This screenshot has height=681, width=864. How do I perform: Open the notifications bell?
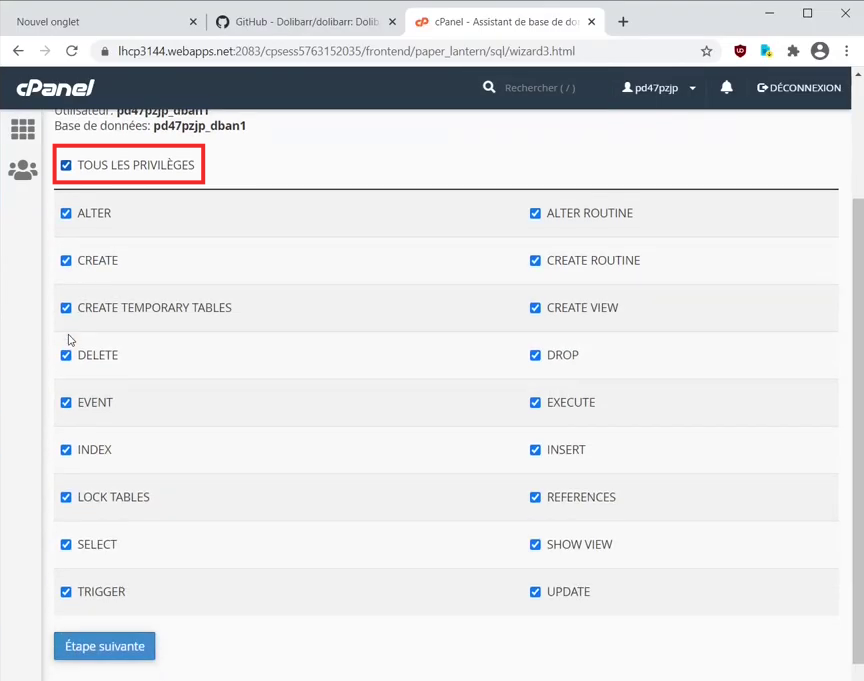[727, 88]
